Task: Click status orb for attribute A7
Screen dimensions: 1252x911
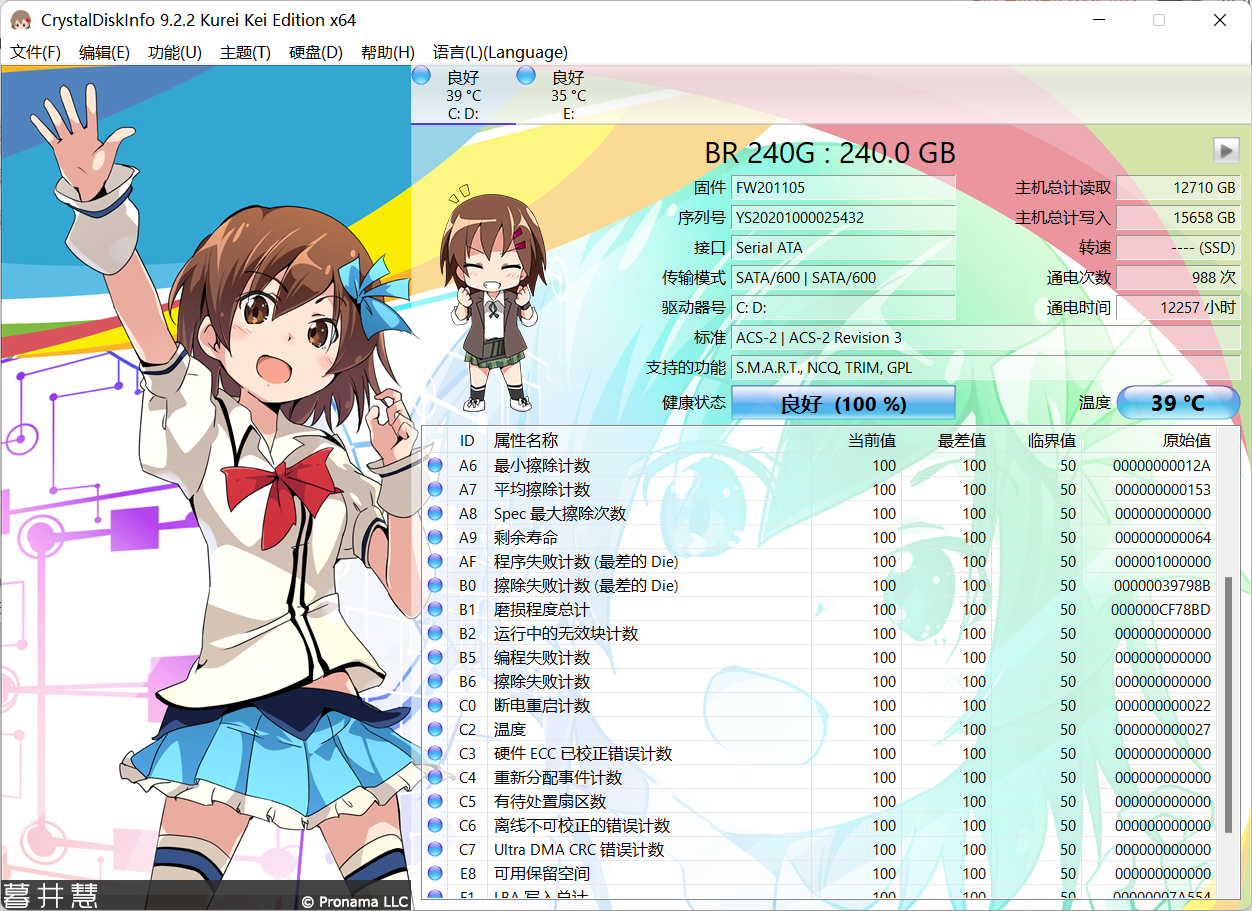Action: pos(435,489)
